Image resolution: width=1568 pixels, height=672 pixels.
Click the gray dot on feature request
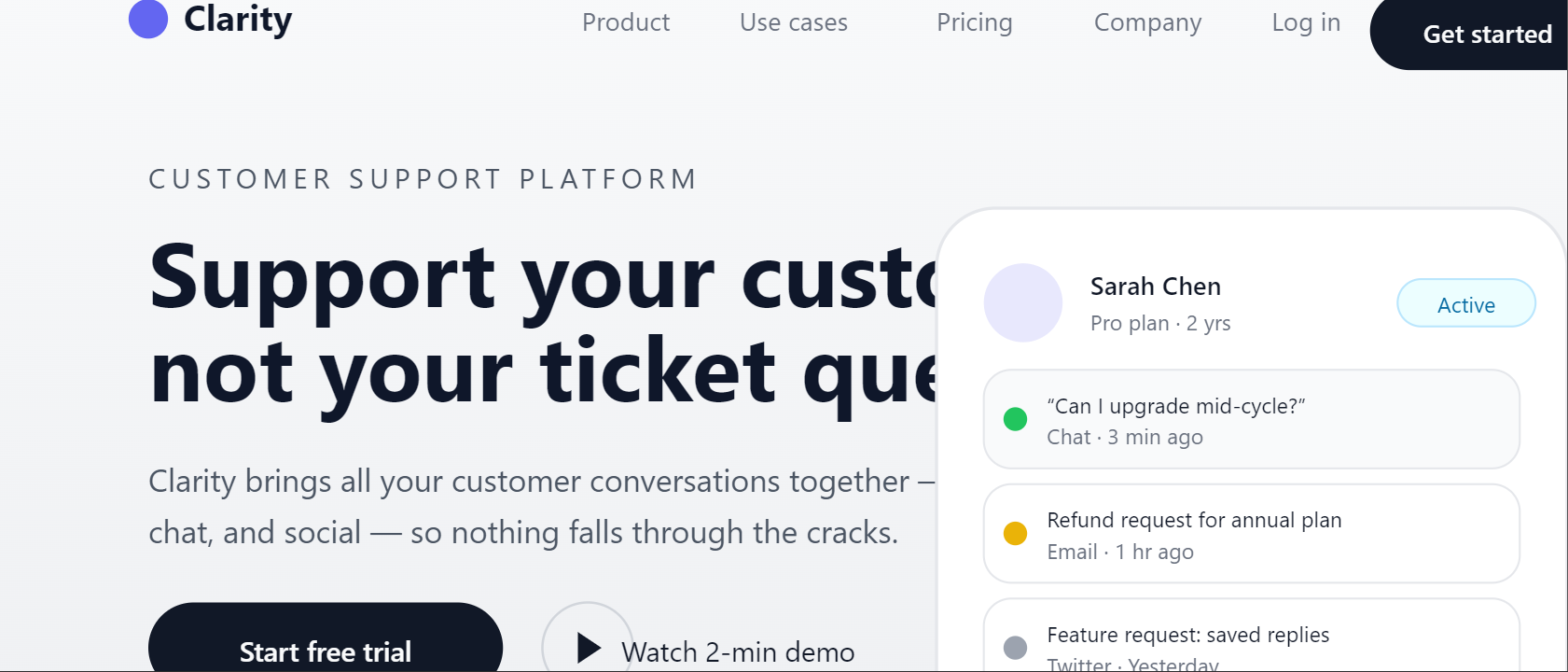[x=1015, y=647]
